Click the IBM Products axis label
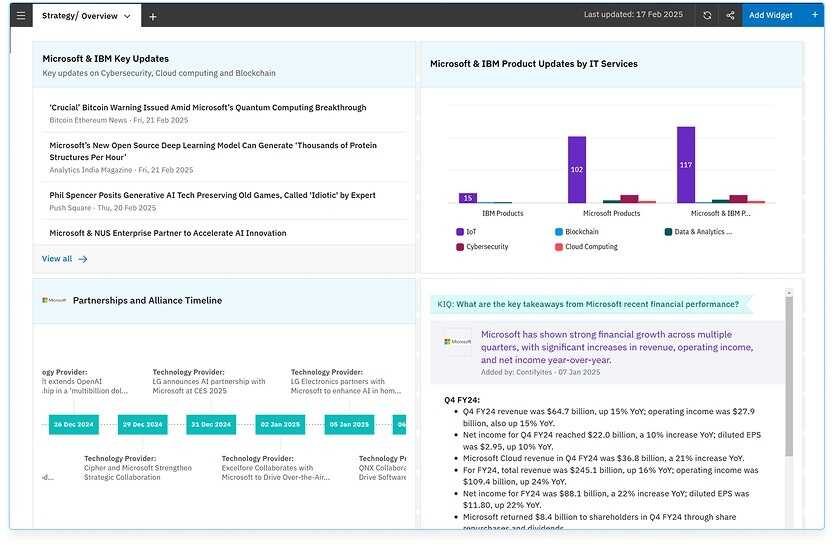The height and width of the screenshot is (544, 833). (x=503, y=213)
